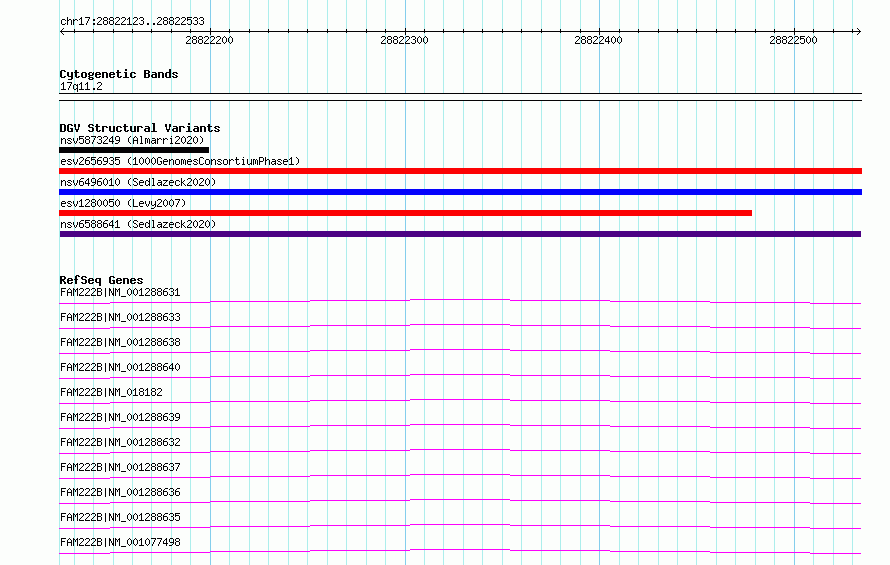
Task: Open the nsv6496010 (Sedlazeck2020) label
Action: 138,182
